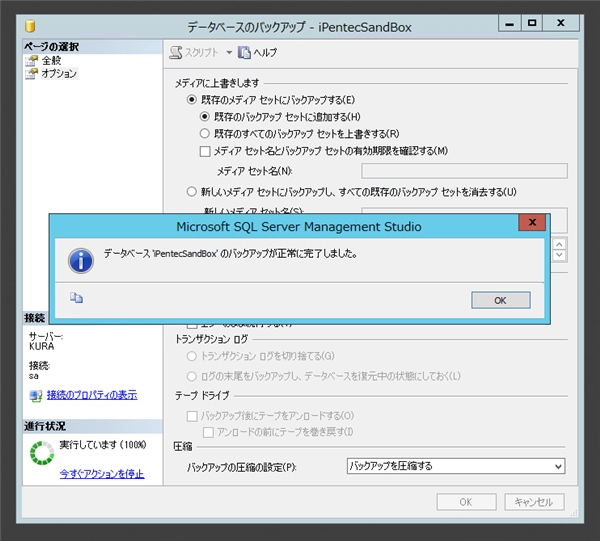
Task: Open 接続のプロパティの表示 link
Action: tap(92, 395)
